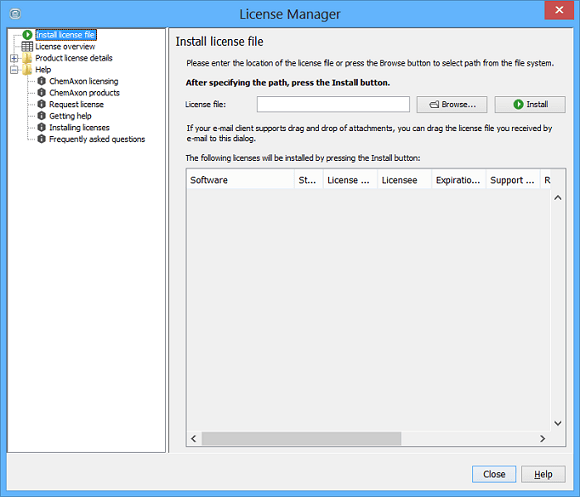Click the table's scroll down arrow
This screenshot has height=497, width=580.
click(x=558, y=423)
